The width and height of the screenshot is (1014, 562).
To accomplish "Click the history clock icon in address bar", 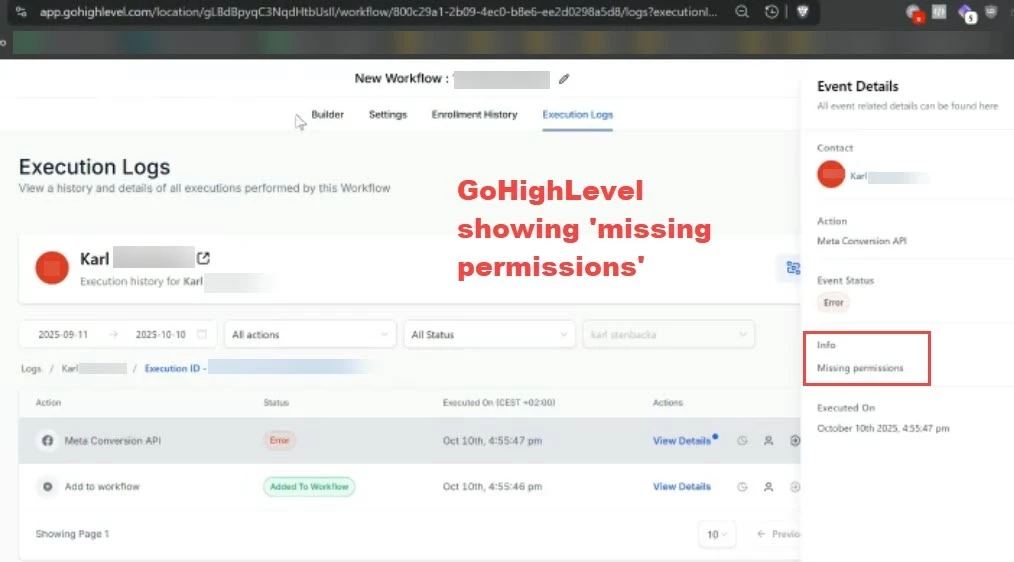I will coord(771,12).
